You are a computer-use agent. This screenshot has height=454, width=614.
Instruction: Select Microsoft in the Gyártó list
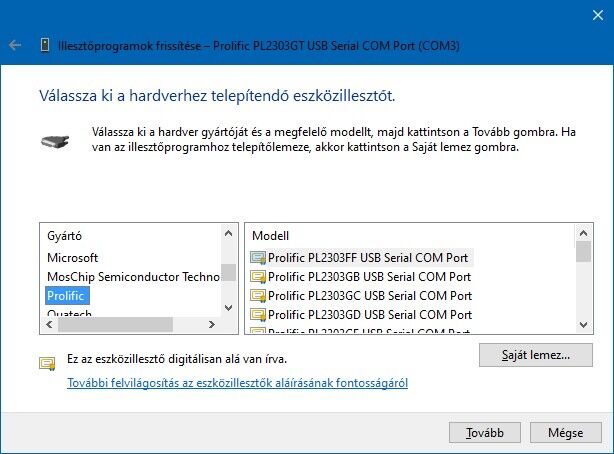pos(72,258)
